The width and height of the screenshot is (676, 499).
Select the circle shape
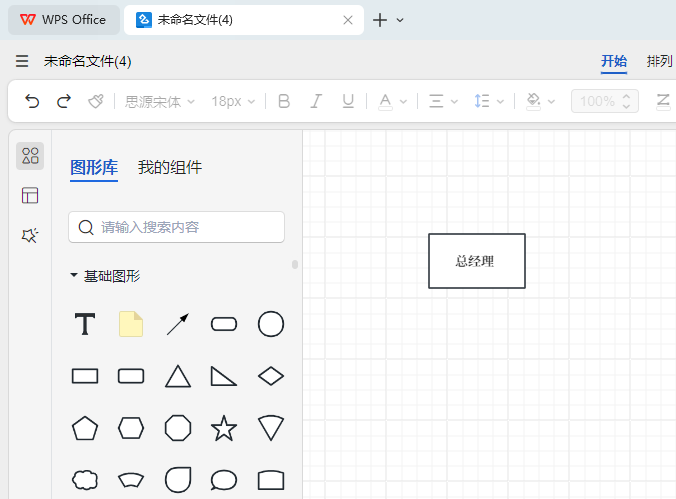pyautogui.click(x=271, y=324)
